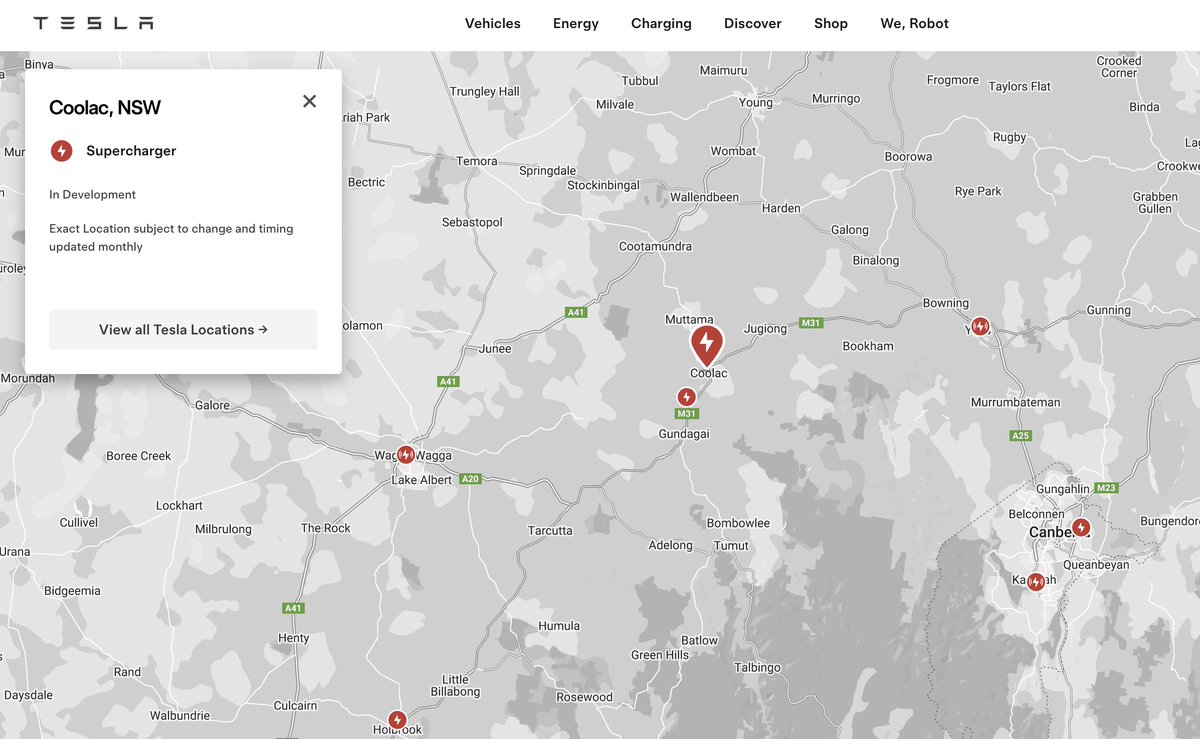Open the Shop menu

831,23
